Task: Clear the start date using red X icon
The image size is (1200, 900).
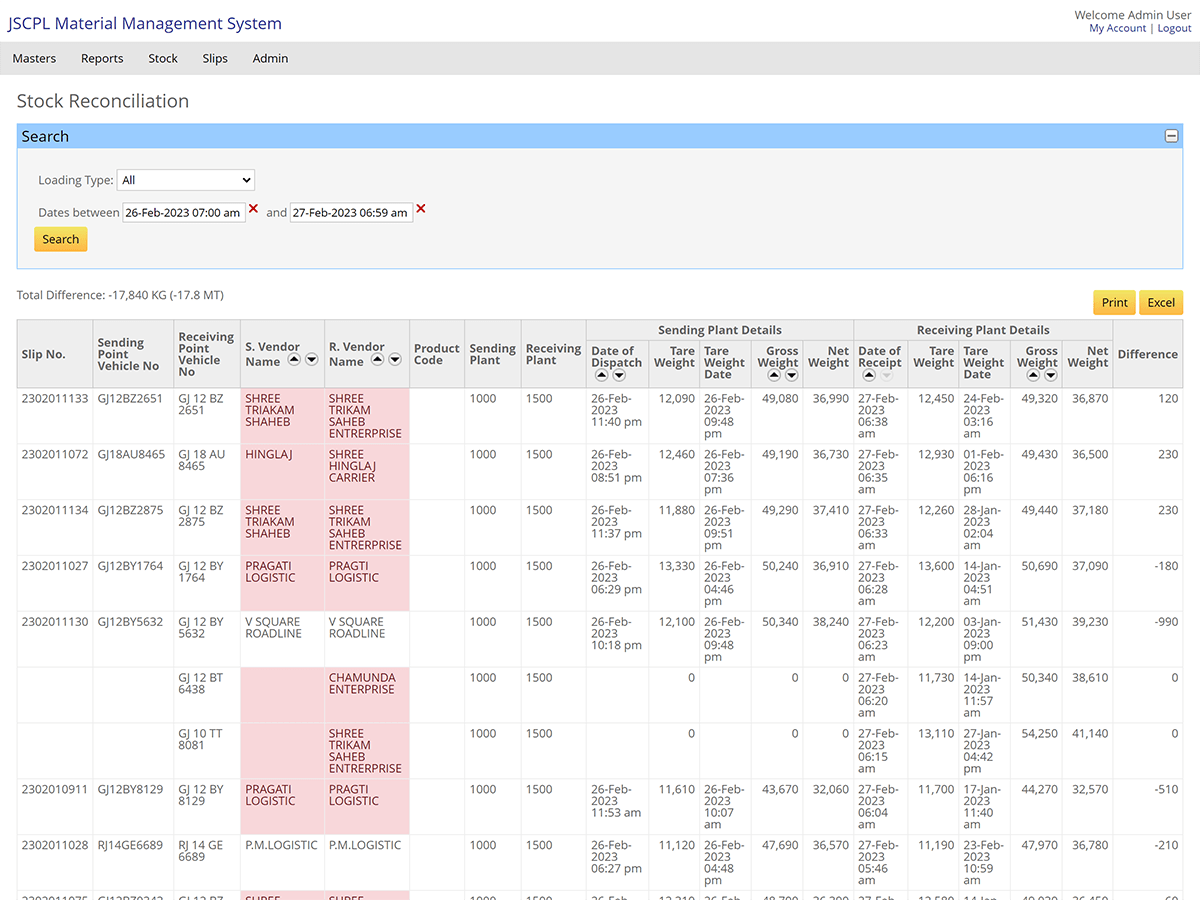Action: point(255,211)
